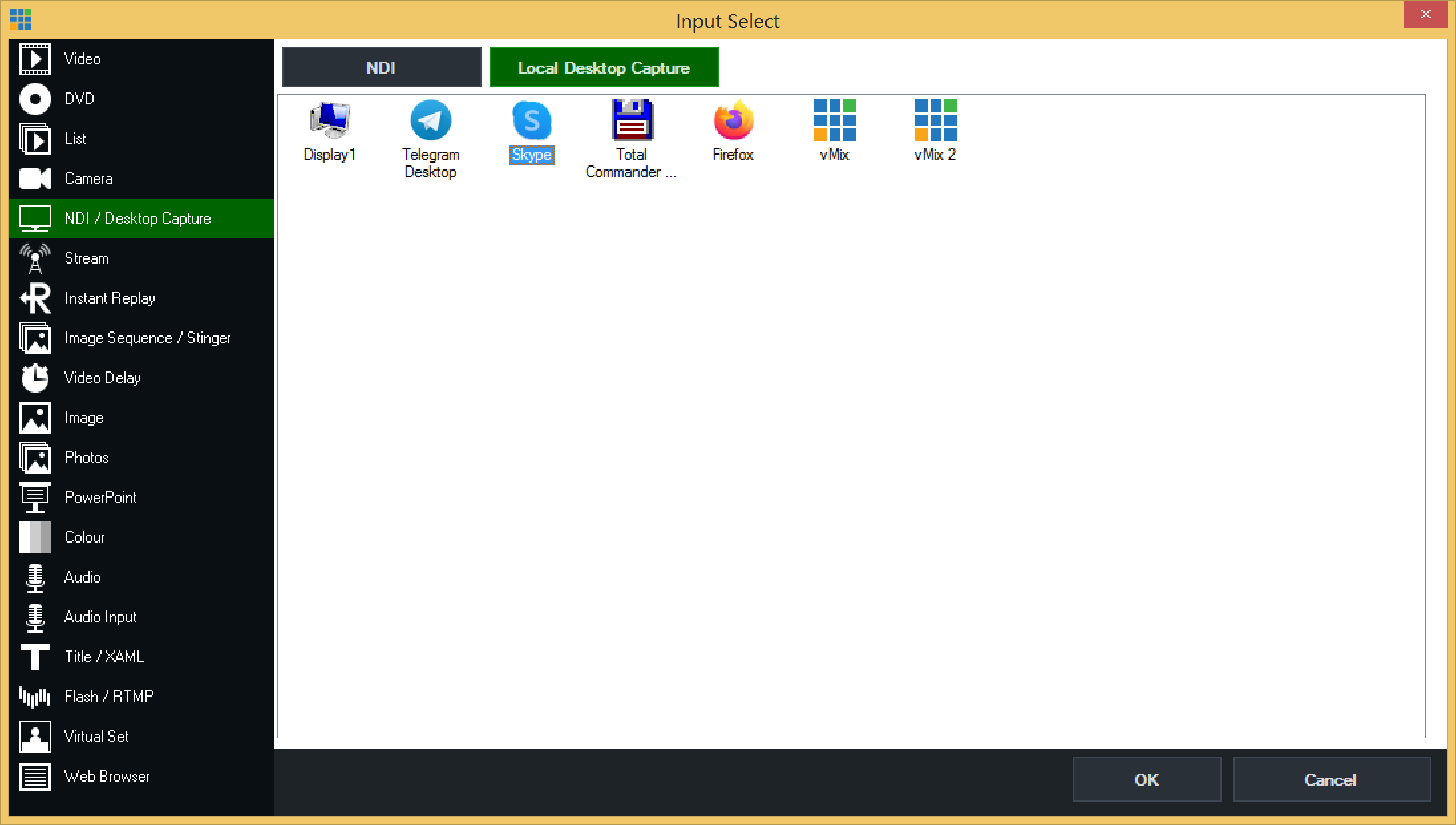Click the Telegram Desktop caption text
Viewport: 1456px width, 825px height.
pyautogui.click(x=431, y=163)
